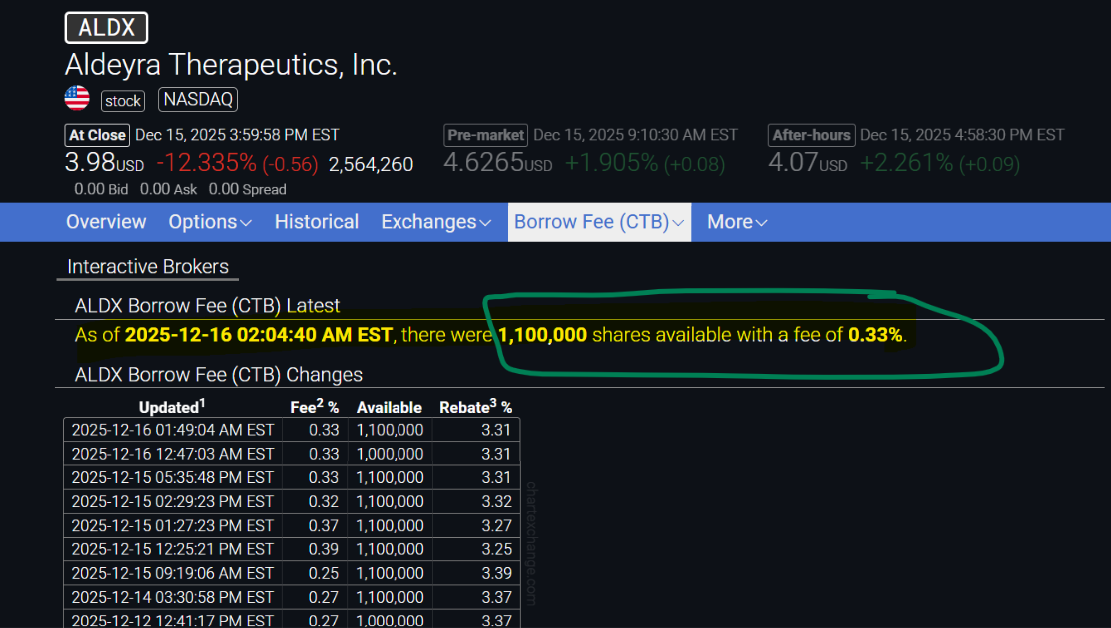Click the After-hours label

tap(811, 135)
